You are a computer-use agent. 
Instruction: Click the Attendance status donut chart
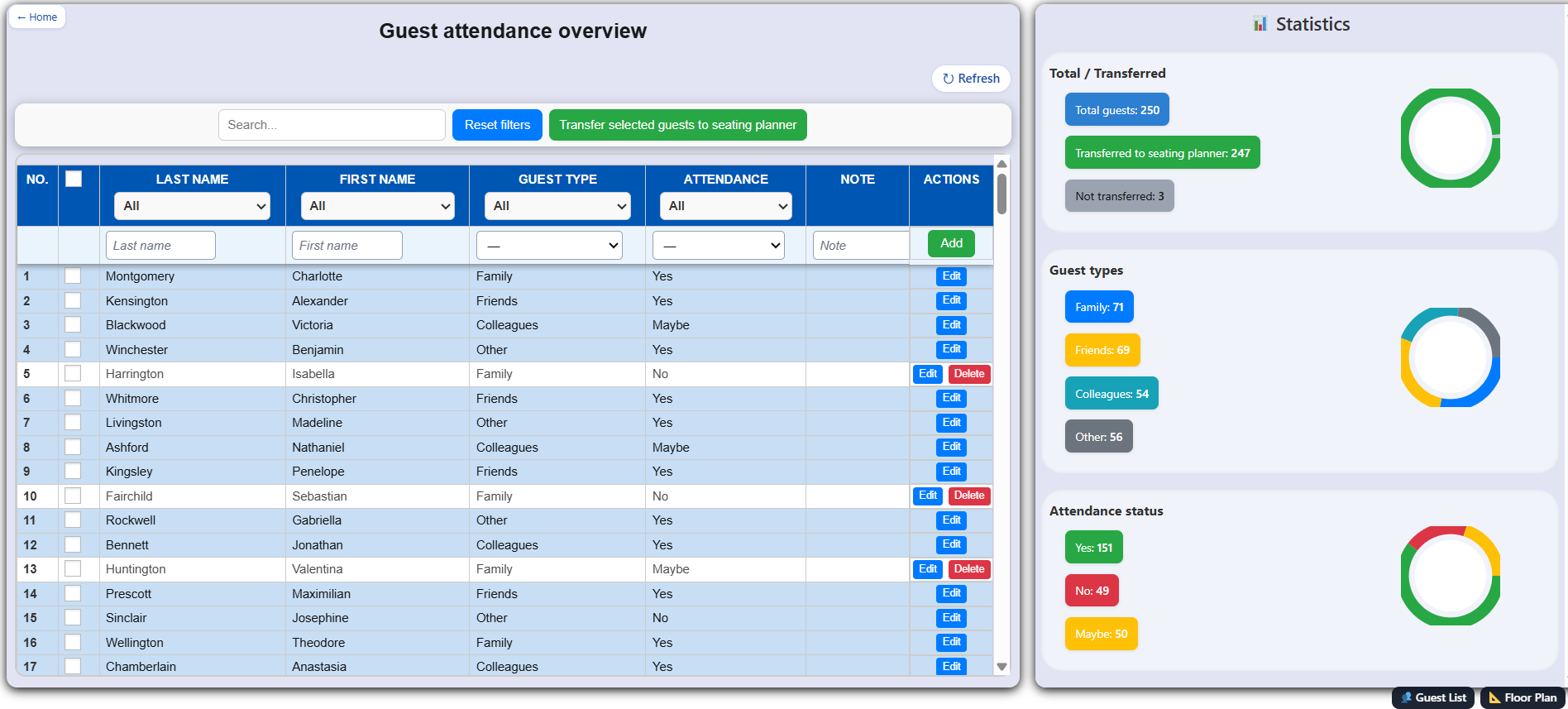click(1450, 576)
